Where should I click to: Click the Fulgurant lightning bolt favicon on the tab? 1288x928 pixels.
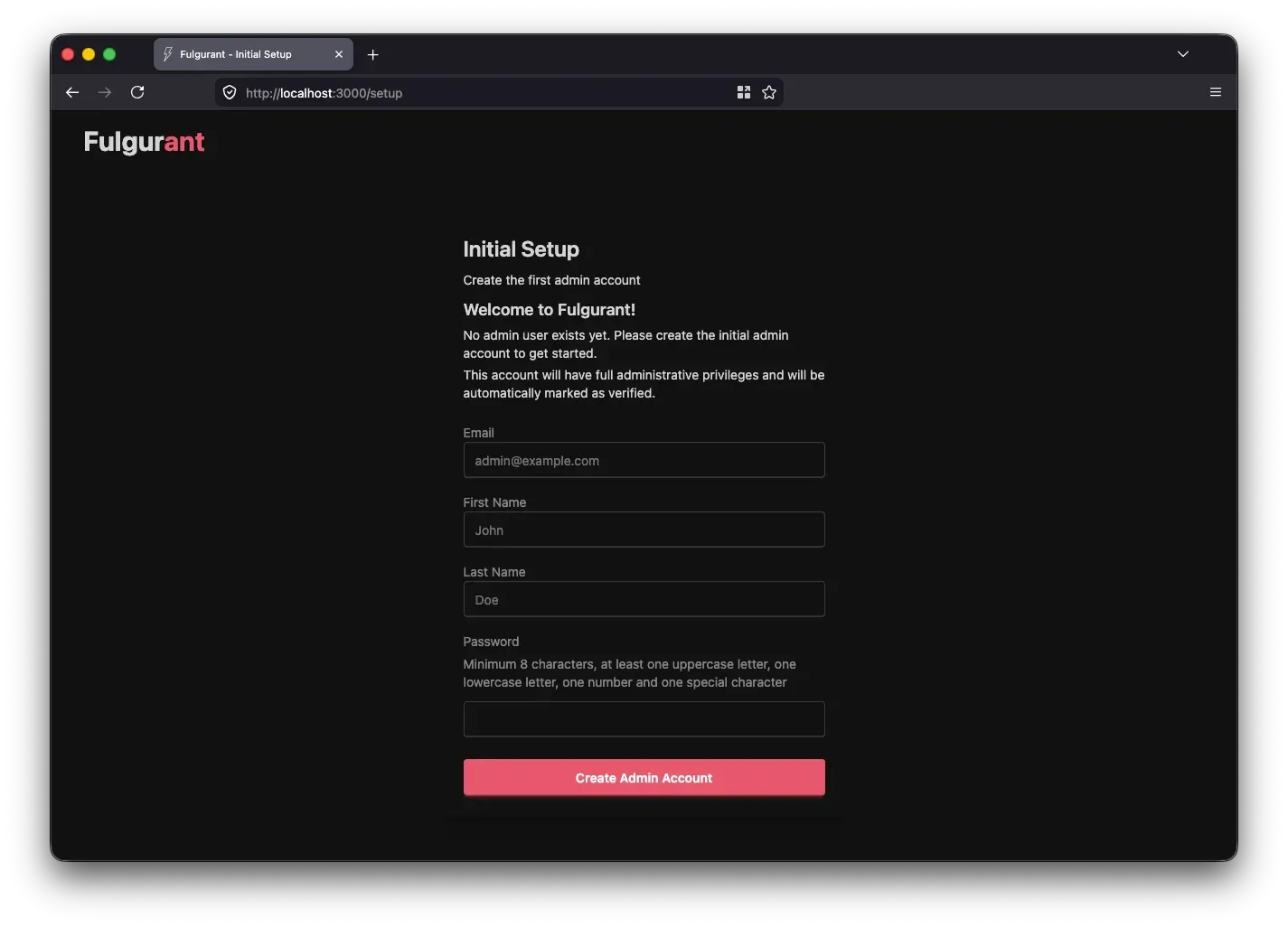point(166,54)
